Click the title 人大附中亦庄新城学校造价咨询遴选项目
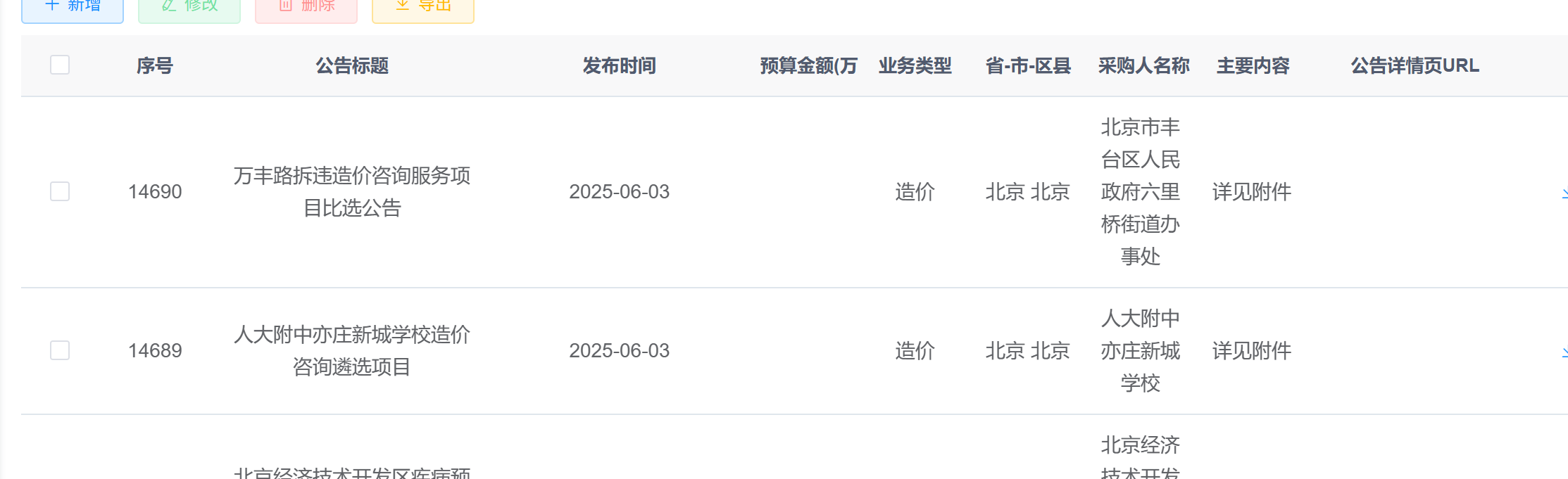The height and width of the screenshot is (479, 1568). pyautogui.click(x=352, y=350)
